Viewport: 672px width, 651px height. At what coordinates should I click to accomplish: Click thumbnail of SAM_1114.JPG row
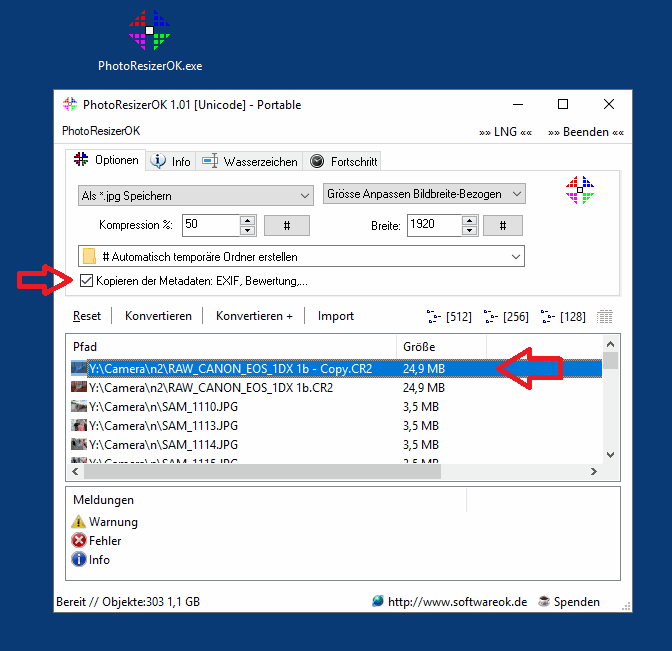pyautogui.click(x=79, y=444)
